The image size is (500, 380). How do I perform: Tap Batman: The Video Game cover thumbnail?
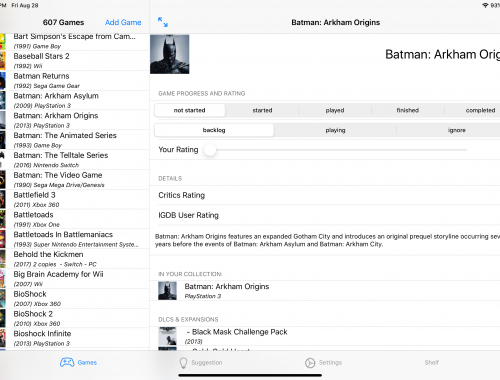(3, 180)
